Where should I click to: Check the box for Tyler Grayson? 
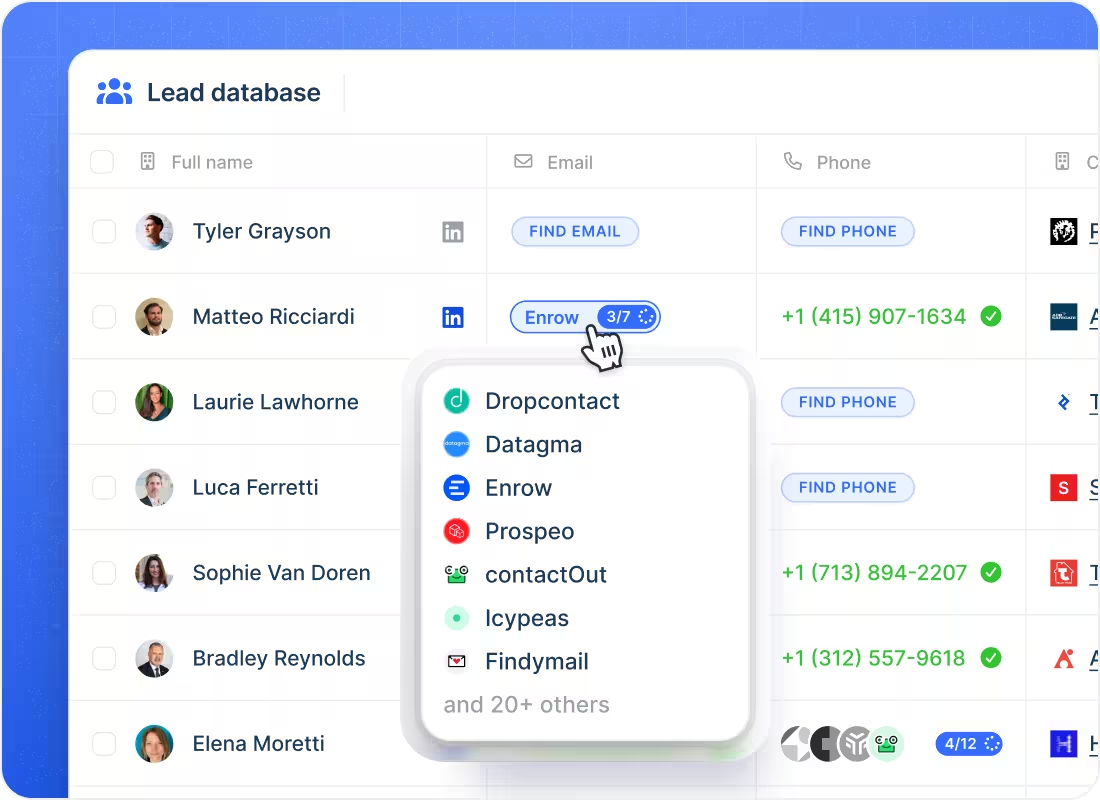(104, 232)
